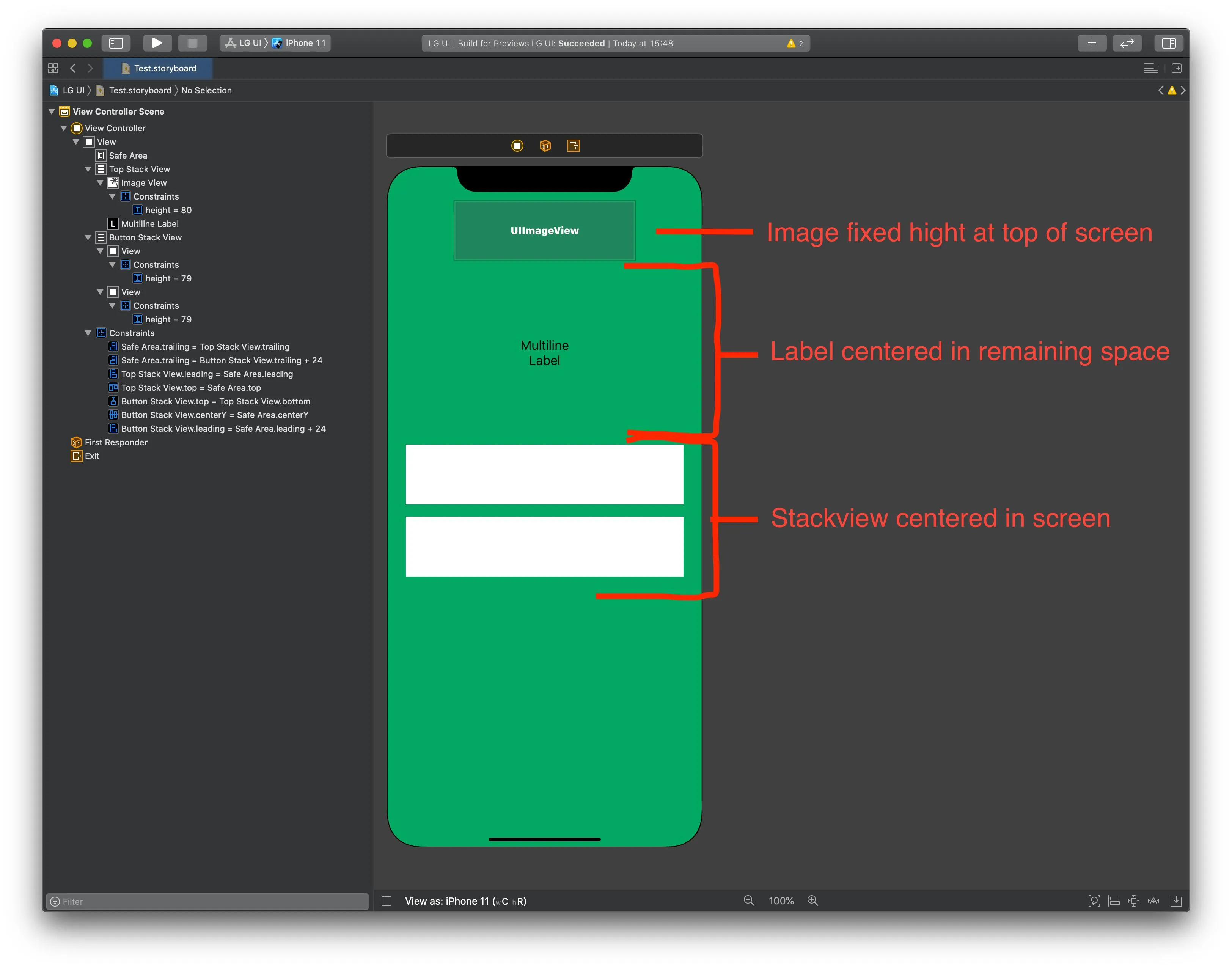Viewport: 1232px width, 968px height.
Task: Select the Button Stack View.centerY constraint
Action: point(214,415)
